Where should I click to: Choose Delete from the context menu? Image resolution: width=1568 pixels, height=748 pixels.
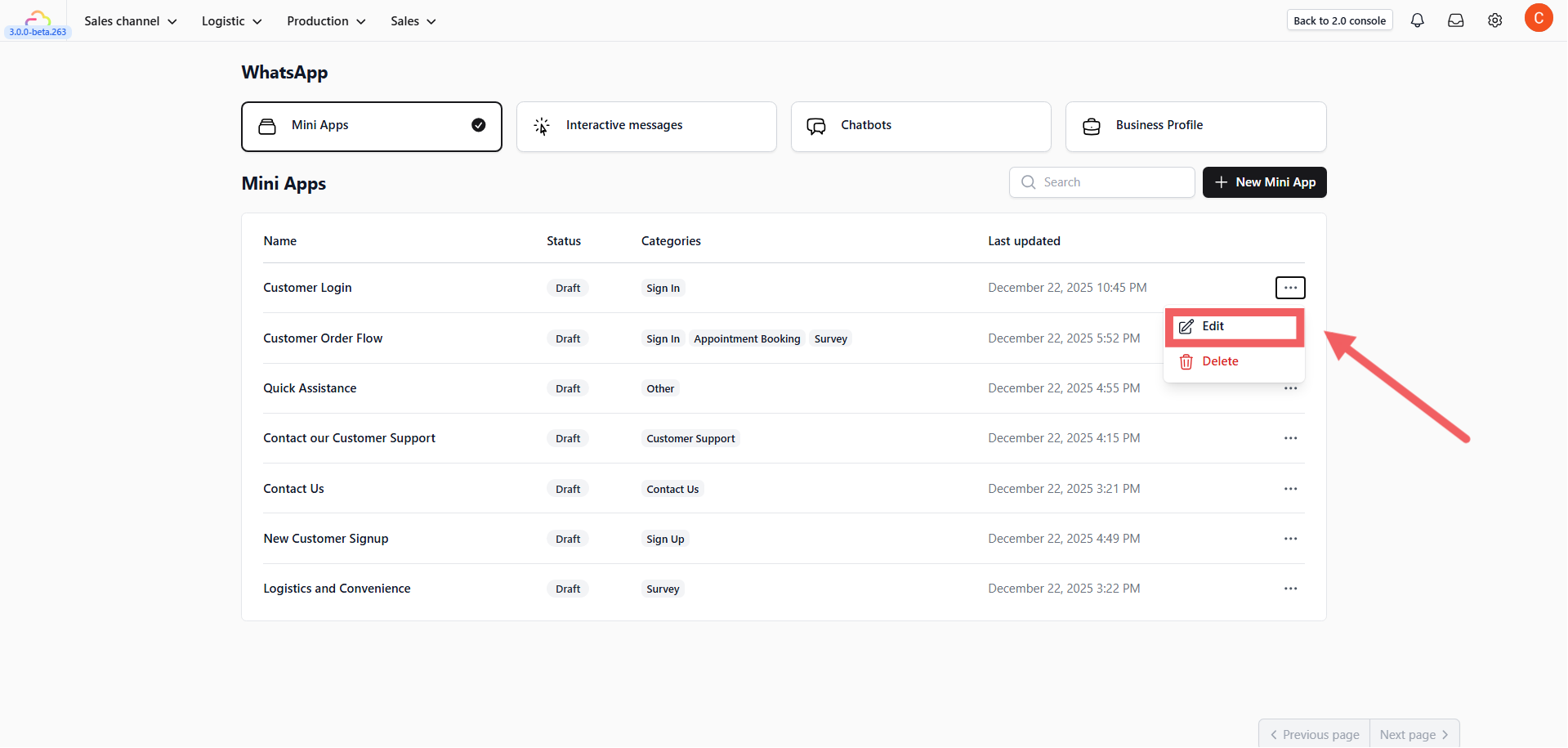pos(1235,361)
